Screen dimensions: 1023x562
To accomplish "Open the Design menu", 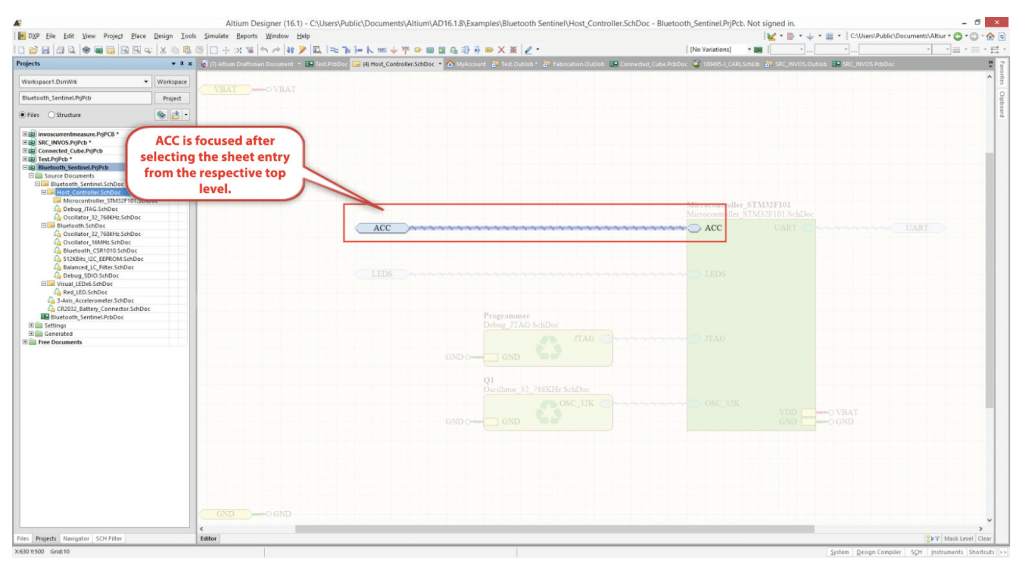I will 163,37.
